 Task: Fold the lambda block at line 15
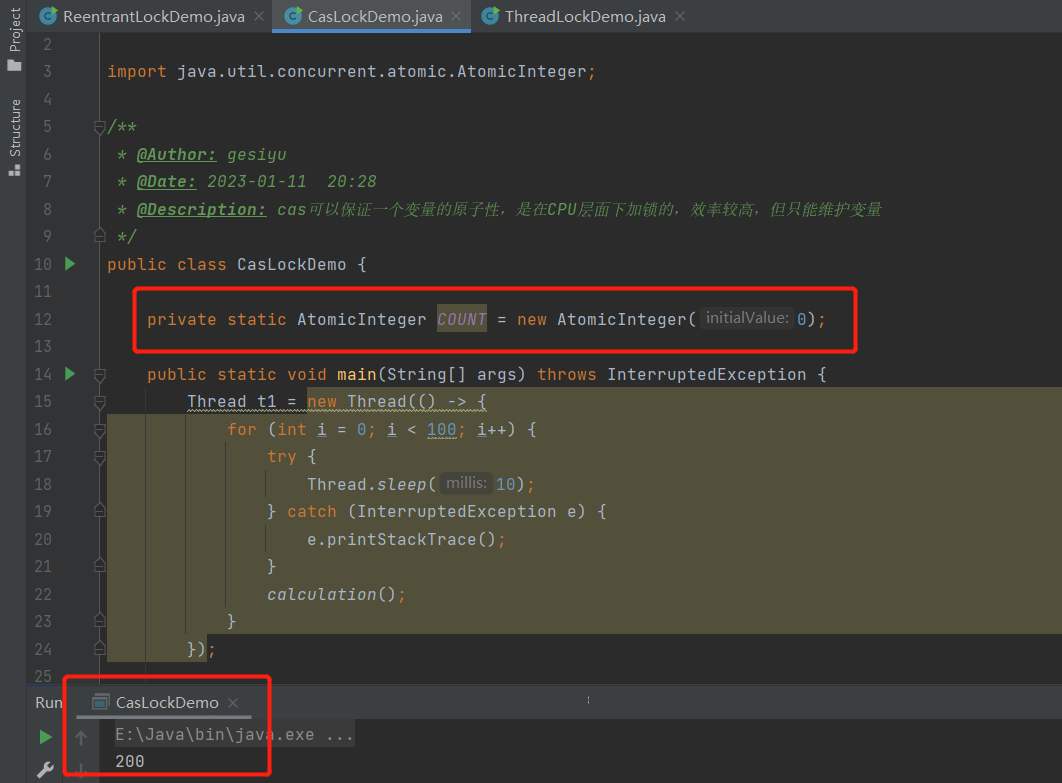coord(100,402)
